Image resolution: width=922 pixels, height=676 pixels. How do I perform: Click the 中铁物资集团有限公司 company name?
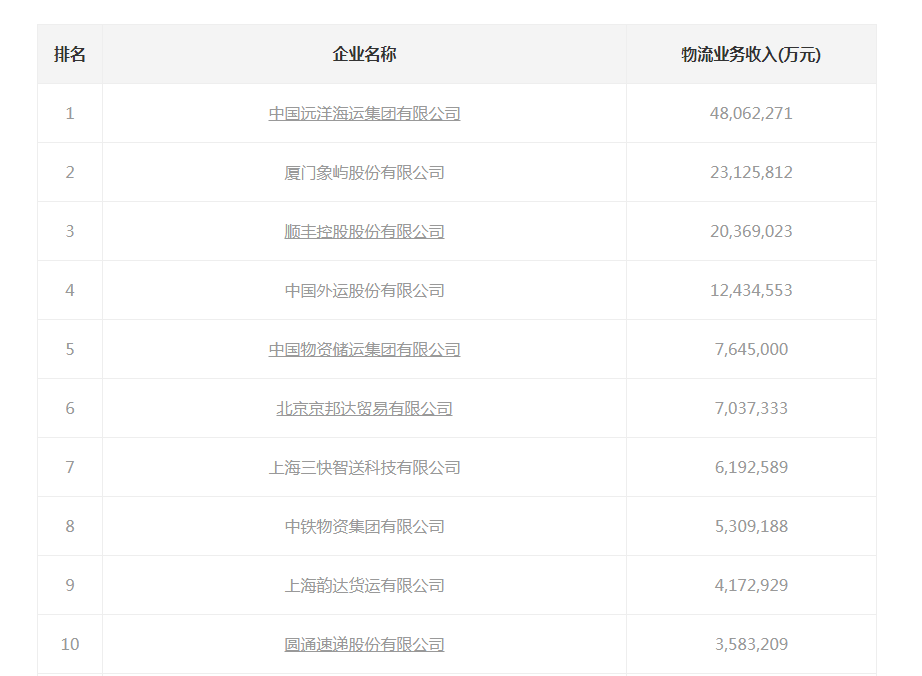point(364,527)
